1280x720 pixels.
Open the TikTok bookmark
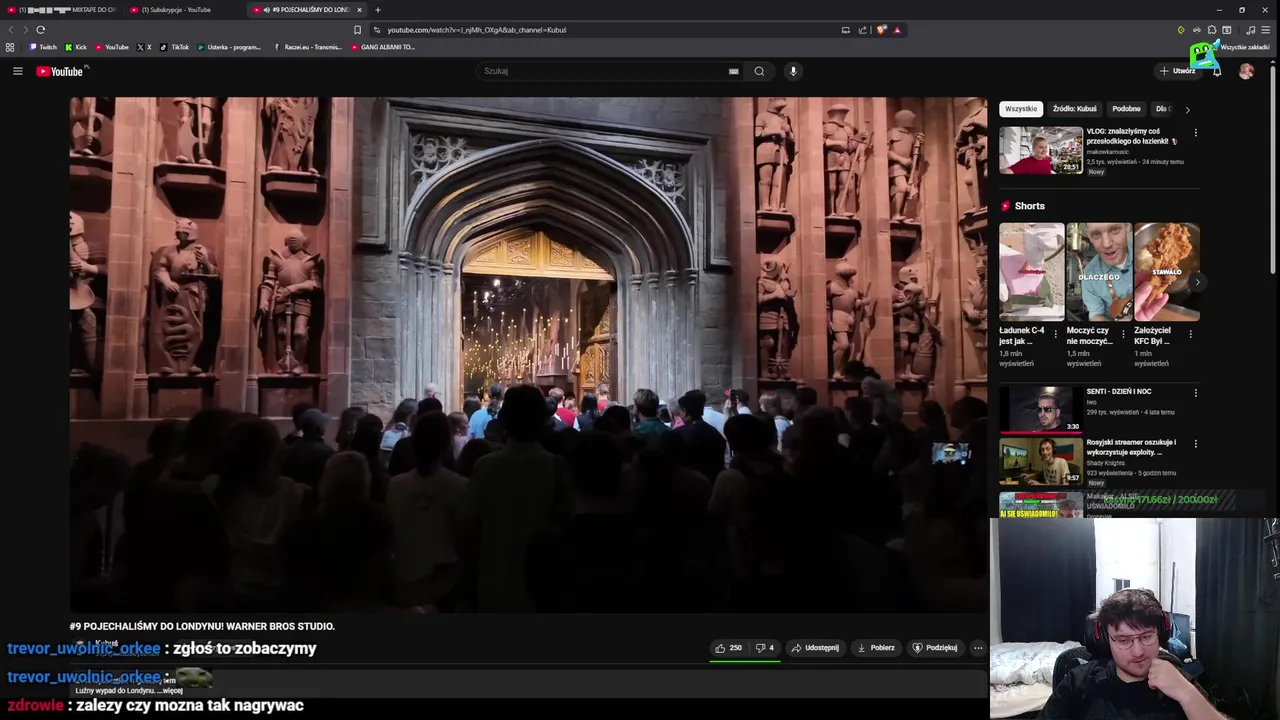(x=174, y=47)
